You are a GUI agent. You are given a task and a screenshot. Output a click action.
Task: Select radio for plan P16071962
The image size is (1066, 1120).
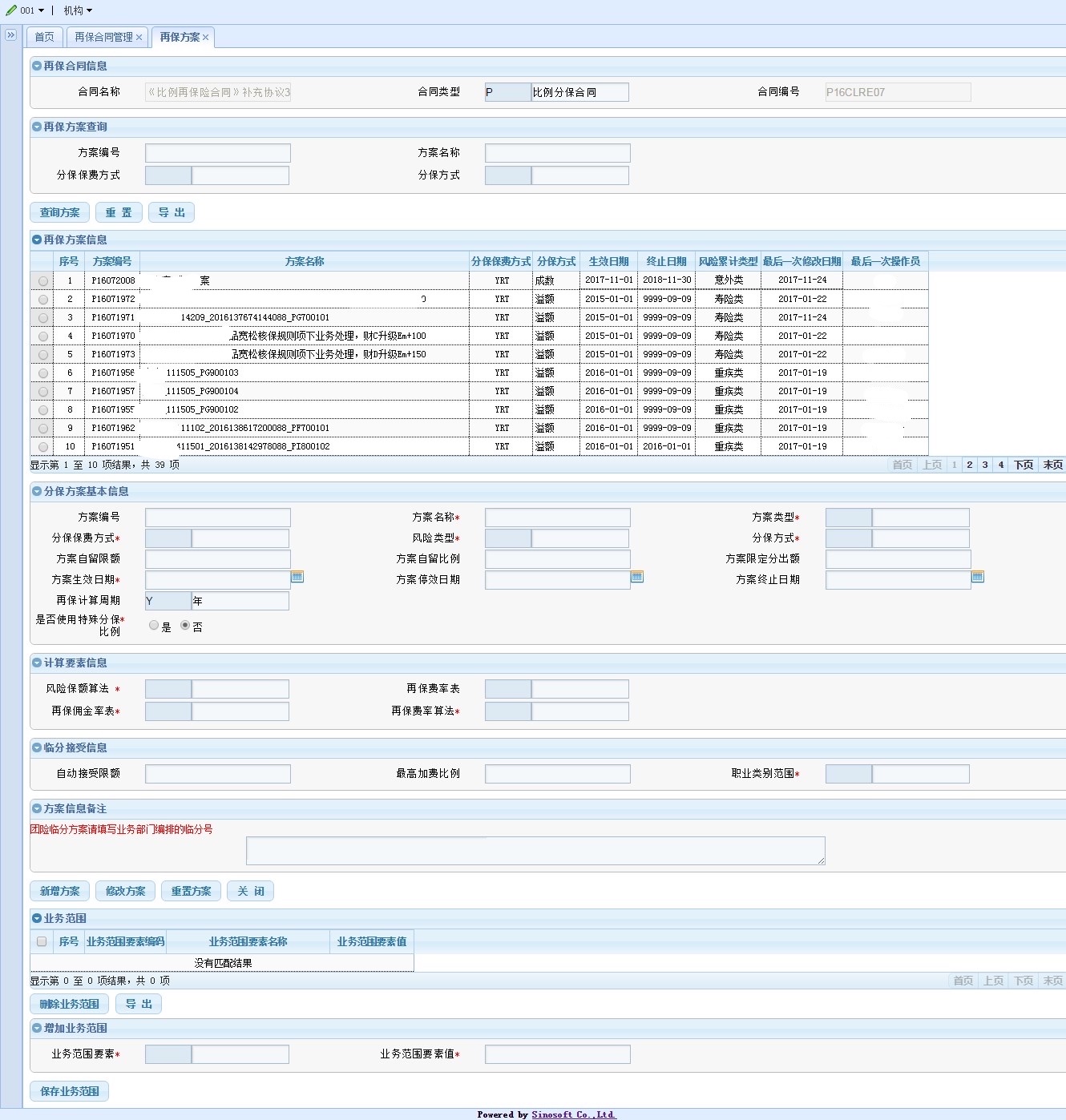pos(43,428)
